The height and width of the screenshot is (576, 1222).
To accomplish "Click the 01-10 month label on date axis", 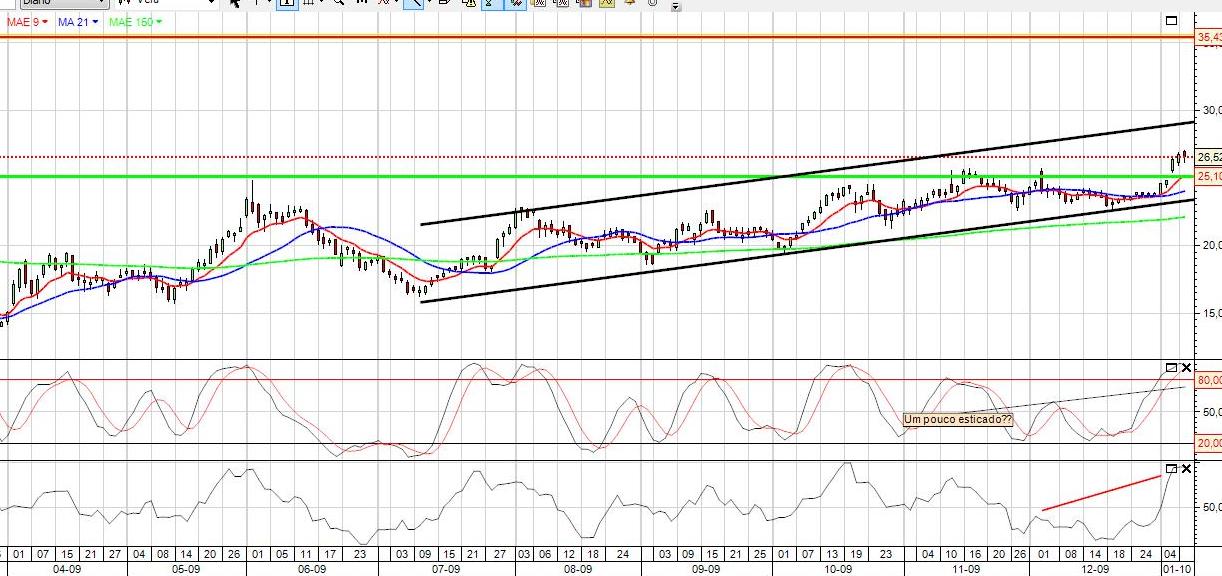I will (1176, 568).
